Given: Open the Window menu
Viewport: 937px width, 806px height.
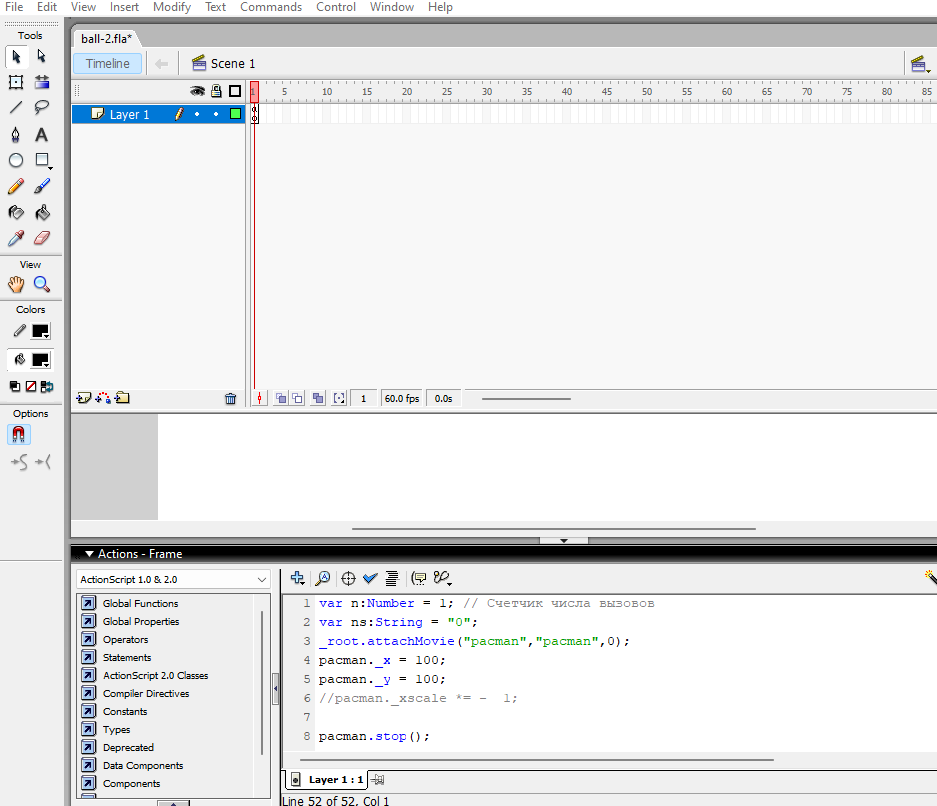Looking at the screenshot, I should click(x=391, y=7).
